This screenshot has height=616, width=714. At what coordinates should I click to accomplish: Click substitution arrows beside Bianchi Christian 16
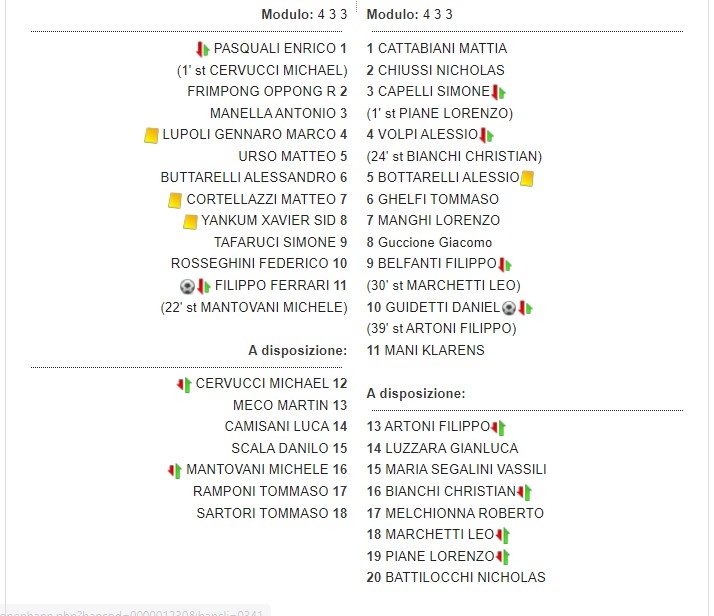point(524,492)
